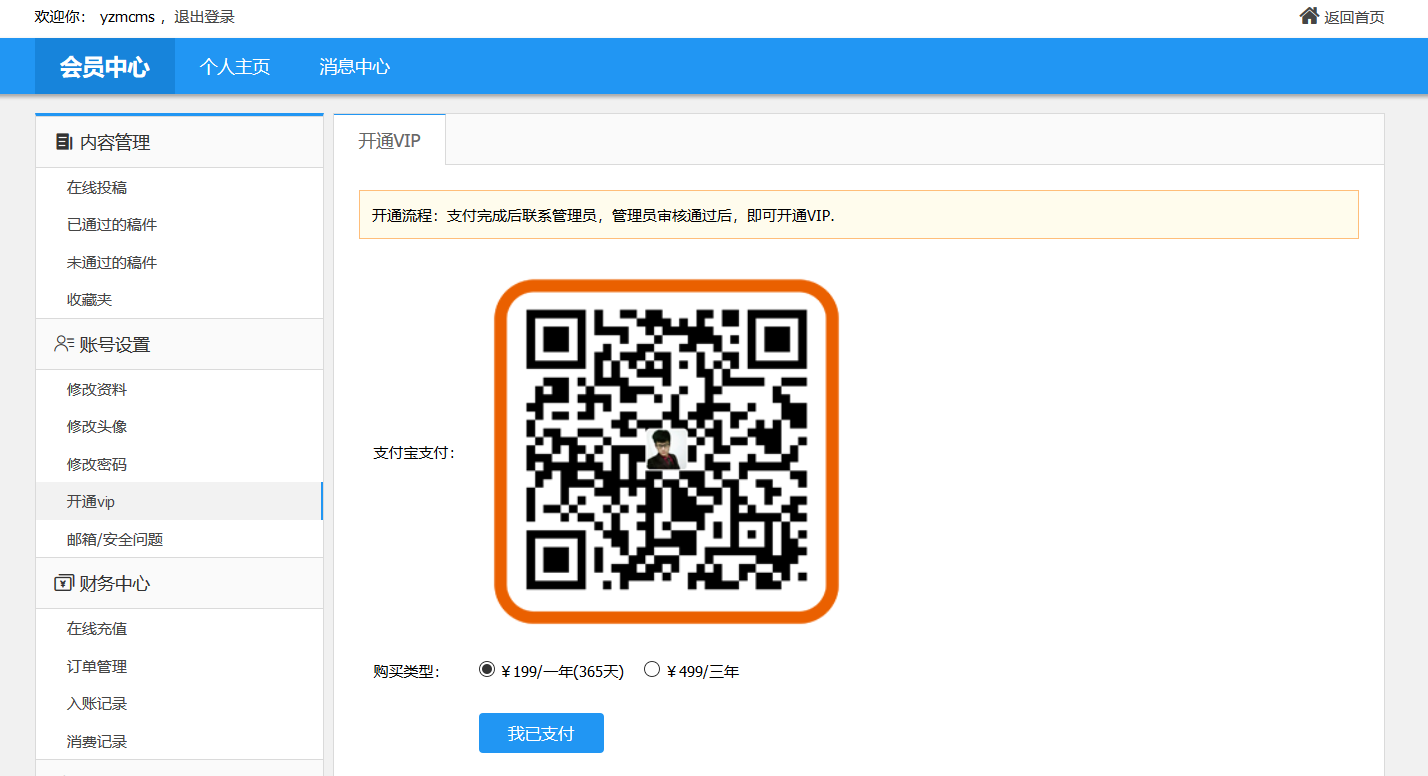Click the home icon beside 返回首页

pyautogui.click(x=1309, y=16)
